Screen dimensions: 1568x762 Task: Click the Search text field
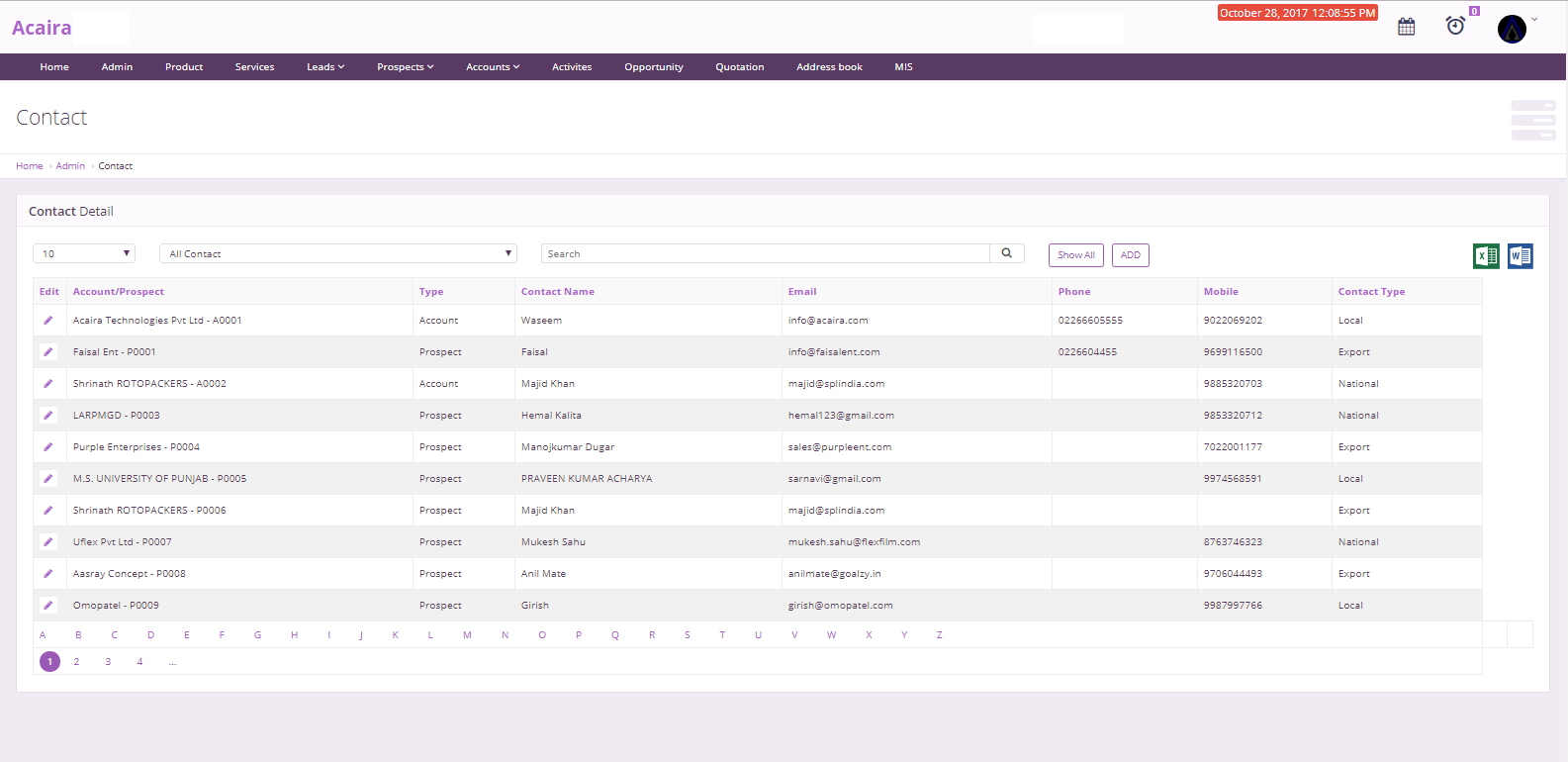coord(765,254)
